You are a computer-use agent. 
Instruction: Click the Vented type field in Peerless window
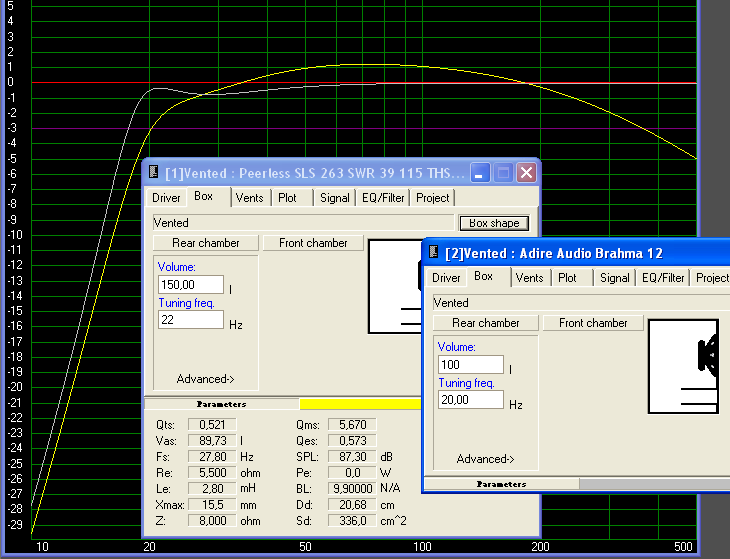point(303,222)
